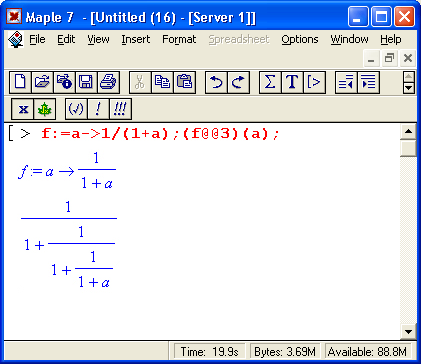The width and height of the screenshot is (421, 364).
Task: Click the New worksheet icon
Action: pos(20,82)
